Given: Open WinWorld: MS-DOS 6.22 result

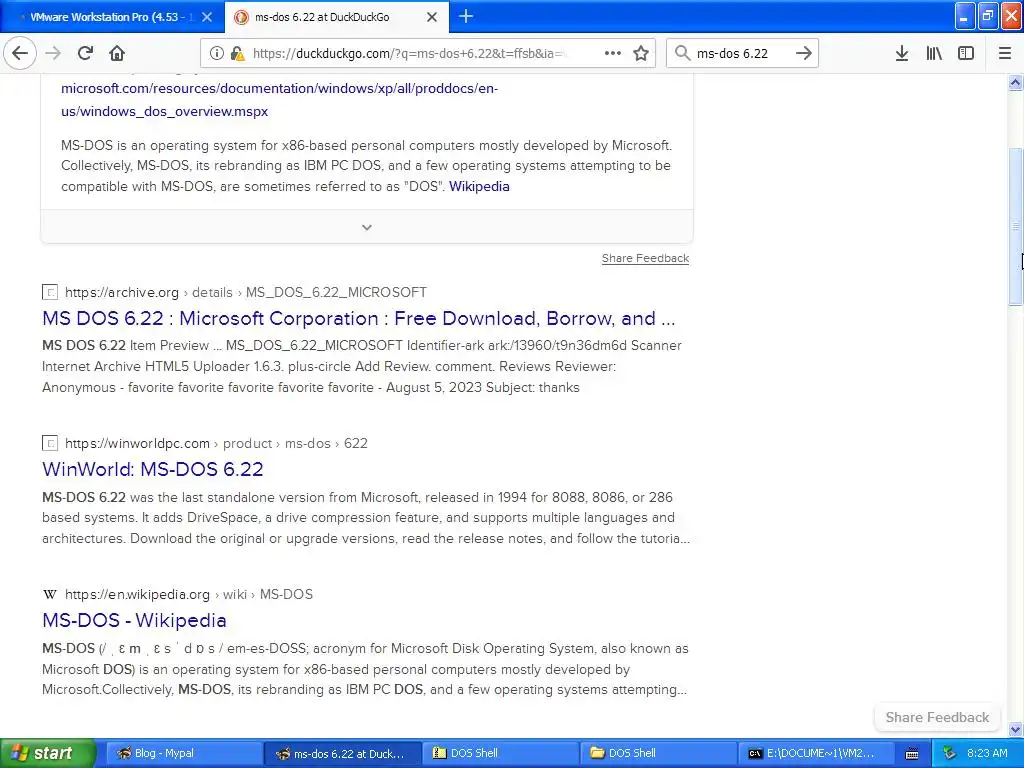Looking at the screenshot, I should 153,469.
